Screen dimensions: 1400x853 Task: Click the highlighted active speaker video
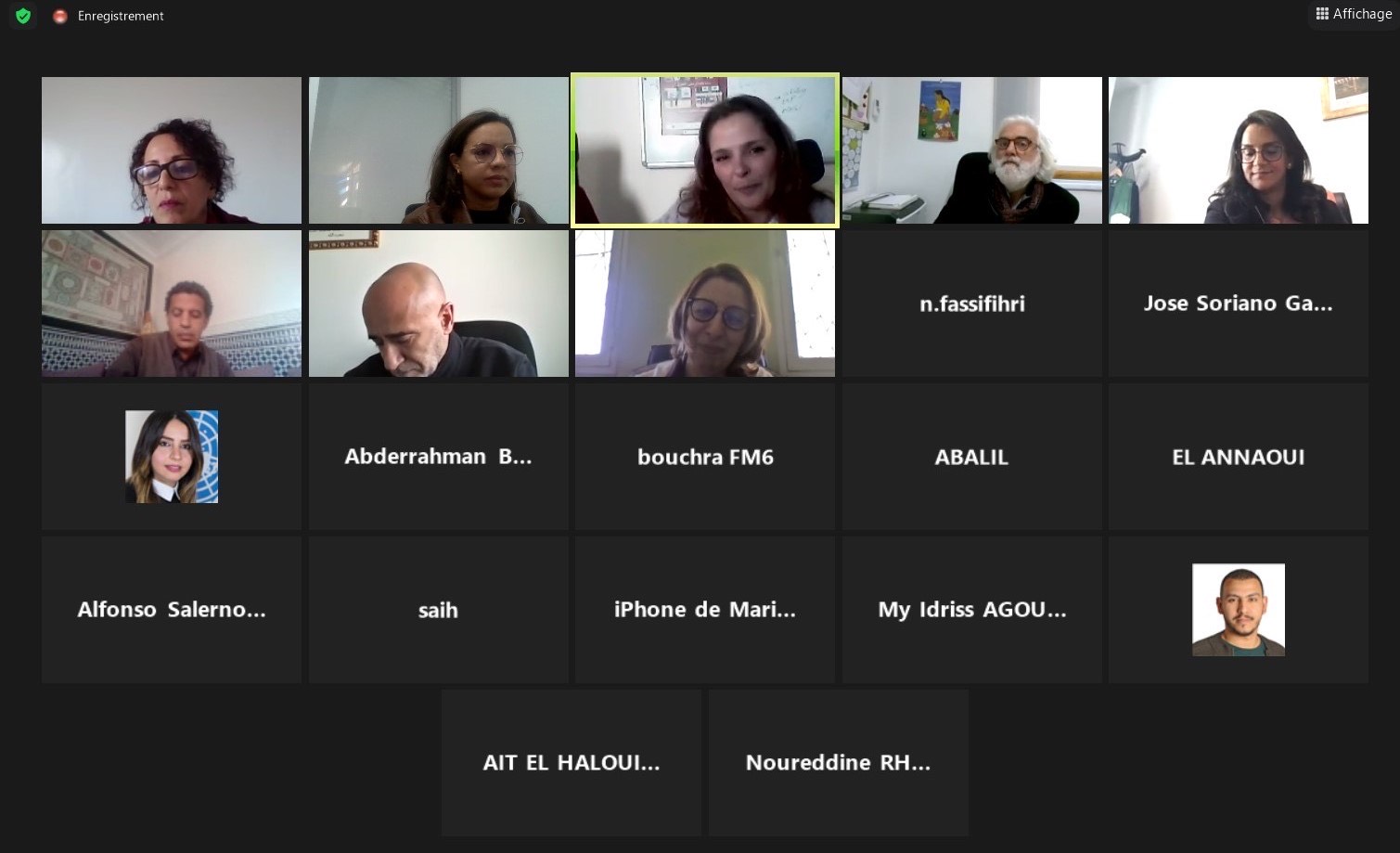click(705, 150)
